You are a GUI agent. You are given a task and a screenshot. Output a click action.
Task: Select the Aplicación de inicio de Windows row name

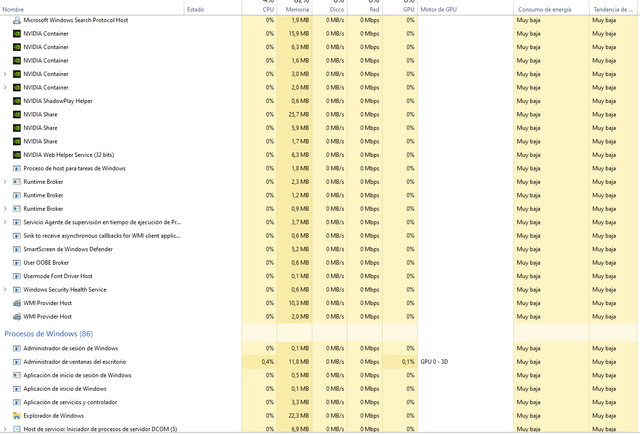[x=64, y=389]
